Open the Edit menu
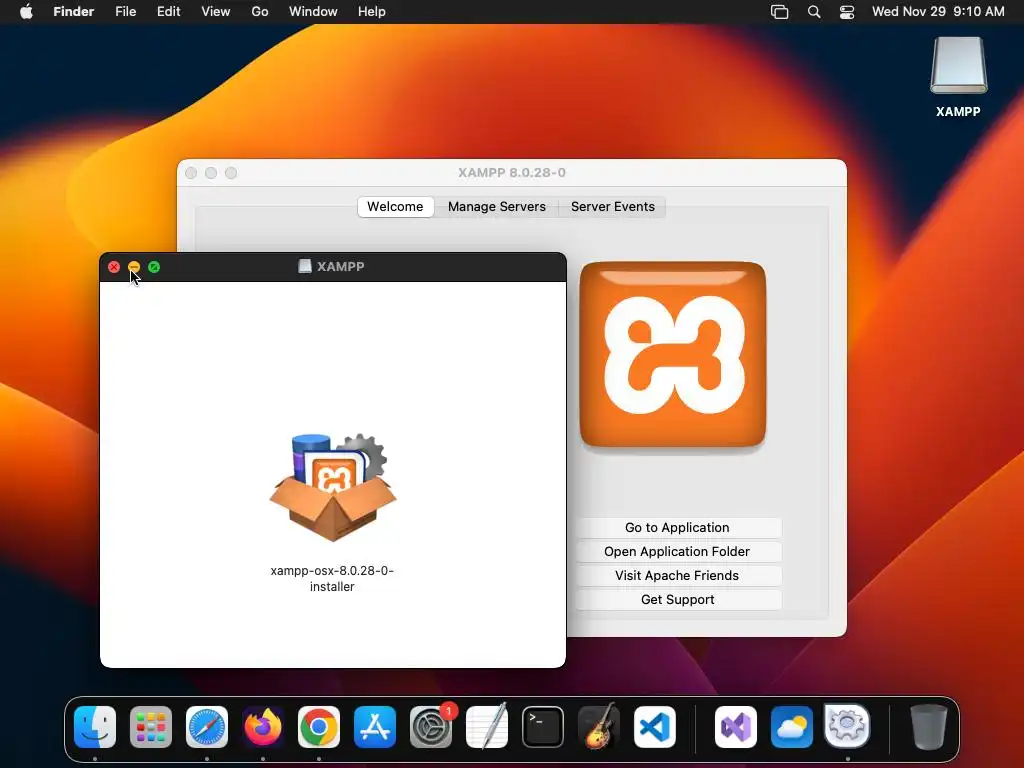This screenshot has width=1024, height=768. [168, 12]
